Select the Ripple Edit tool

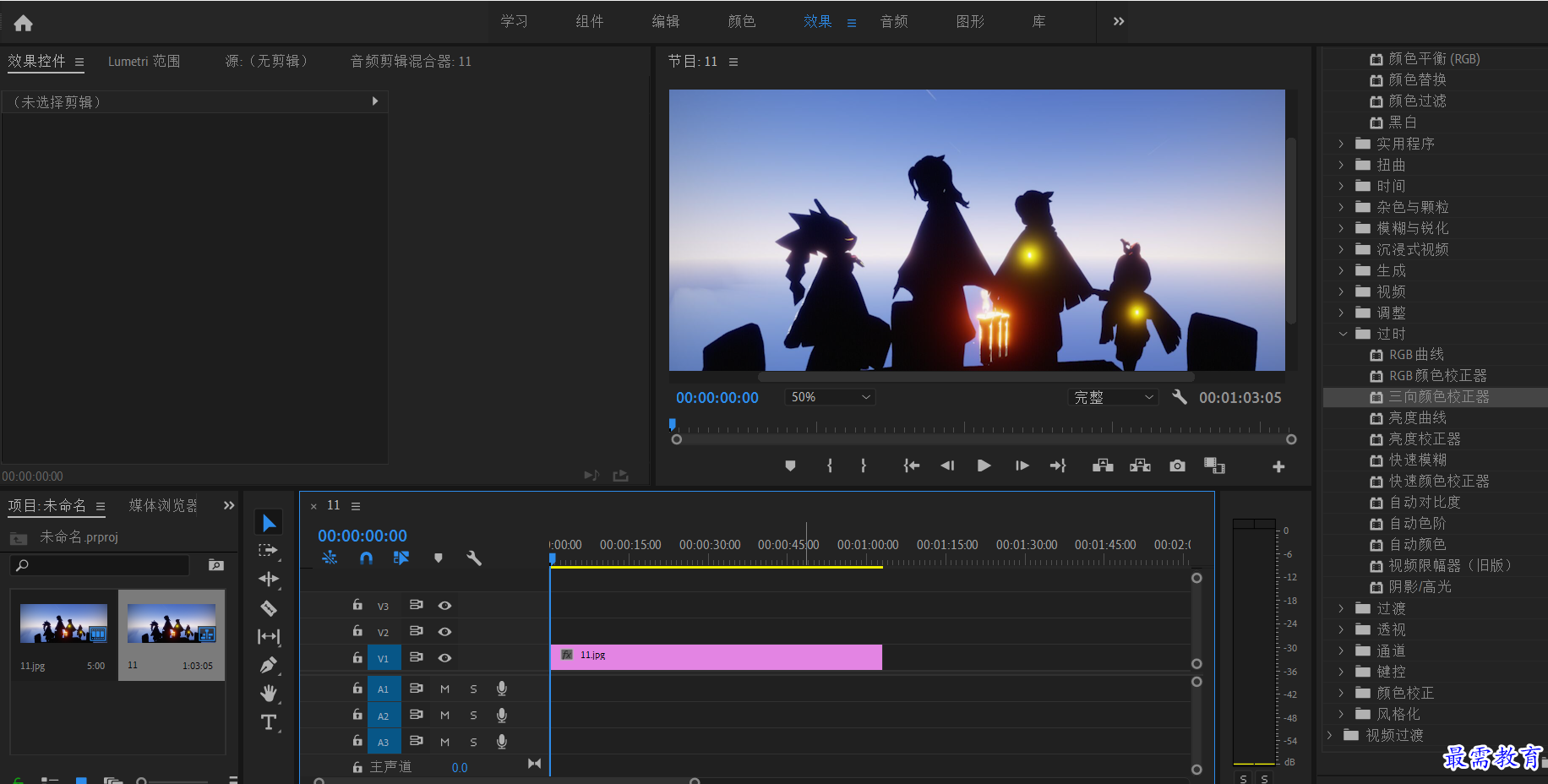coord(269,579)
